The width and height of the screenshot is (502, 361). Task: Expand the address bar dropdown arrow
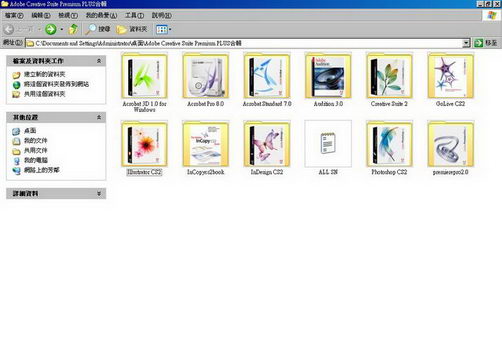(466, 43)
